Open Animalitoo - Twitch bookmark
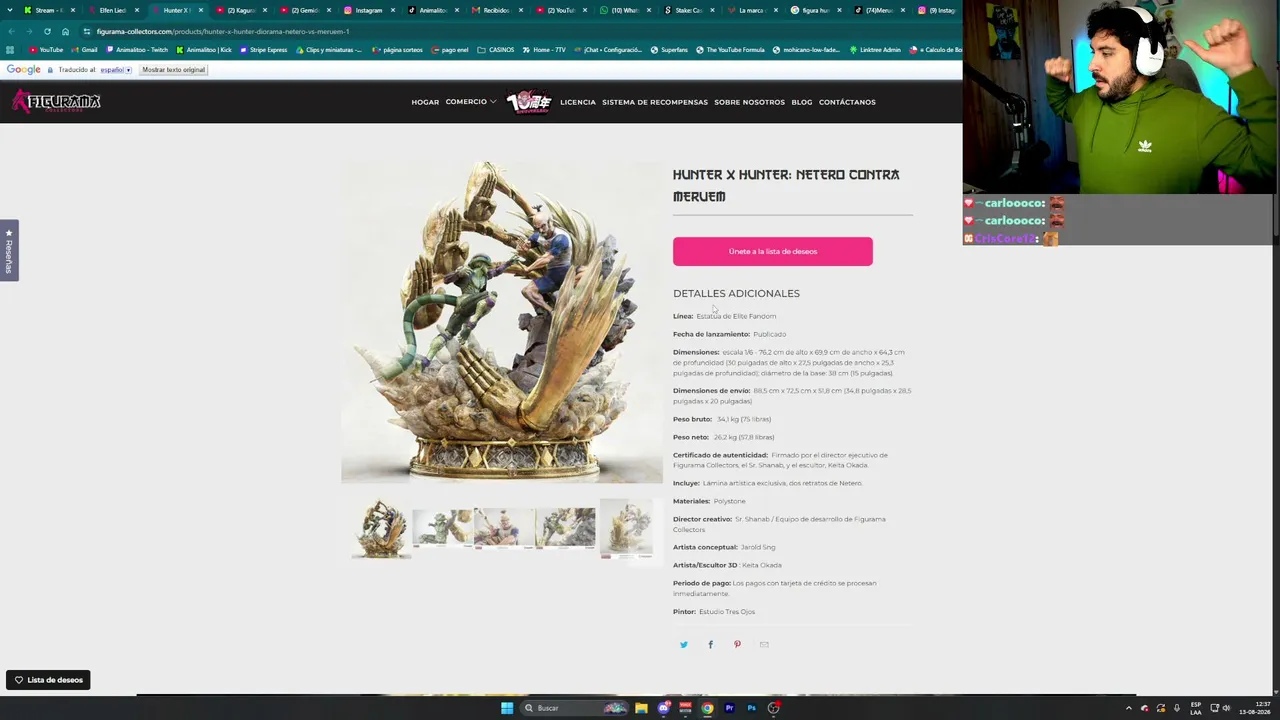Screen dimensions: 1280x720 click(136, 49)
